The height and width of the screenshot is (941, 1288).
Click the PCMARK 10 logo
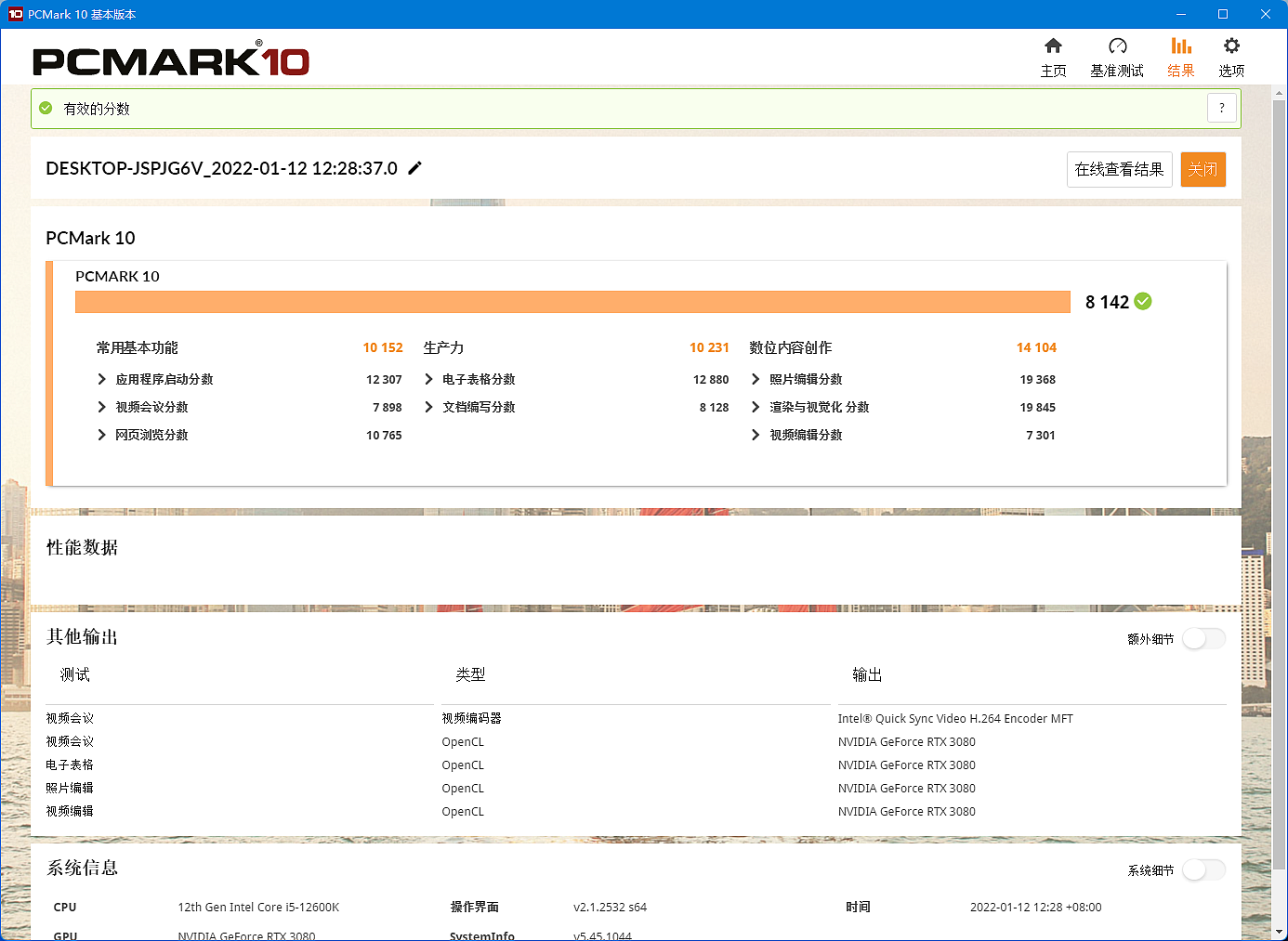[x=171, y=59]
